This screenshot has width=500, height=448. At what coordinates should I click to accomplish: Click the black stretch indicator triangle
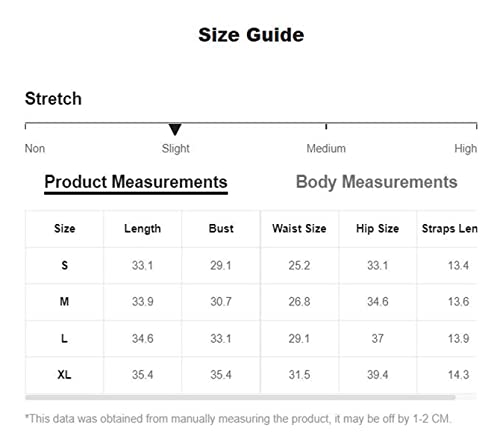pyautogui.click(x=175, y=129)
